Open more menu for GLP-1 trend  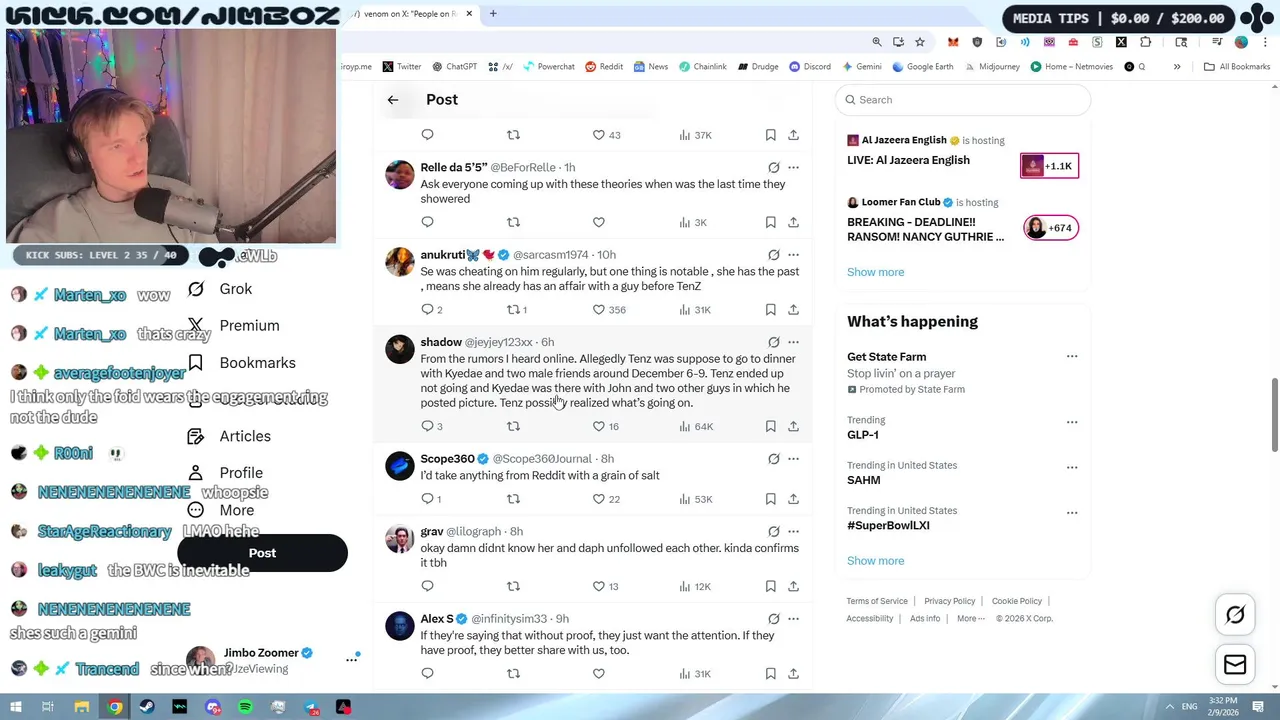coord(1072,422)
